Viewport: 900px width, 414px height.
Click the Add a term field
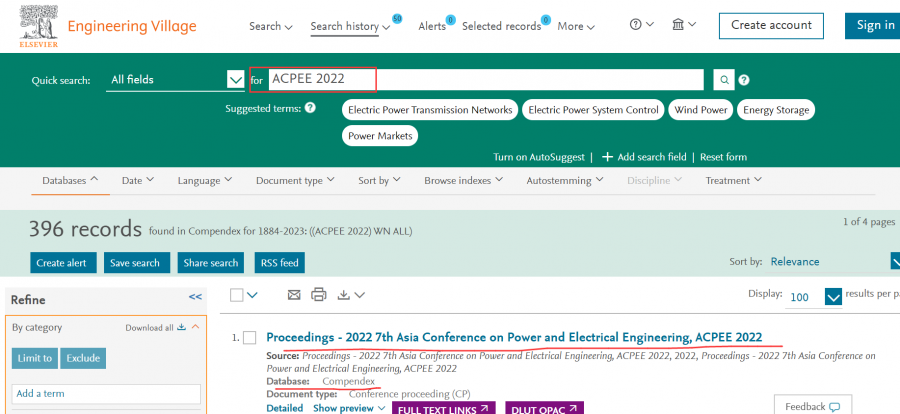[x=106, y=394]
